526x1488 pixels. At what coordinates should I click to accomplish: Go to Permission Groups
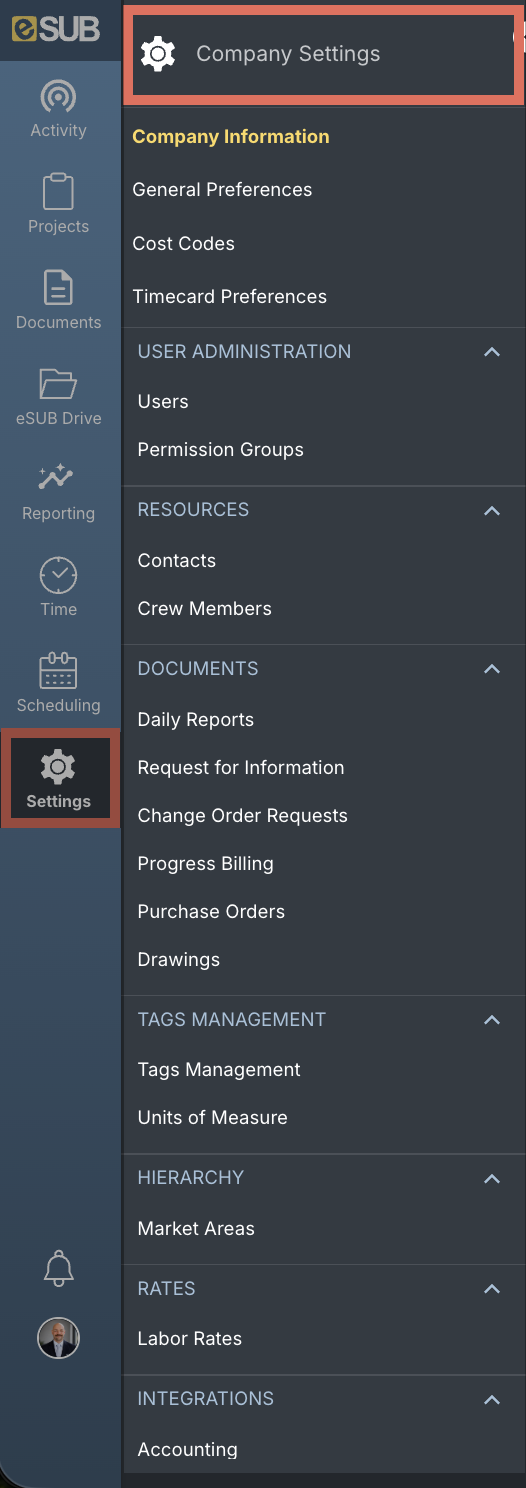tap(220, 450)
